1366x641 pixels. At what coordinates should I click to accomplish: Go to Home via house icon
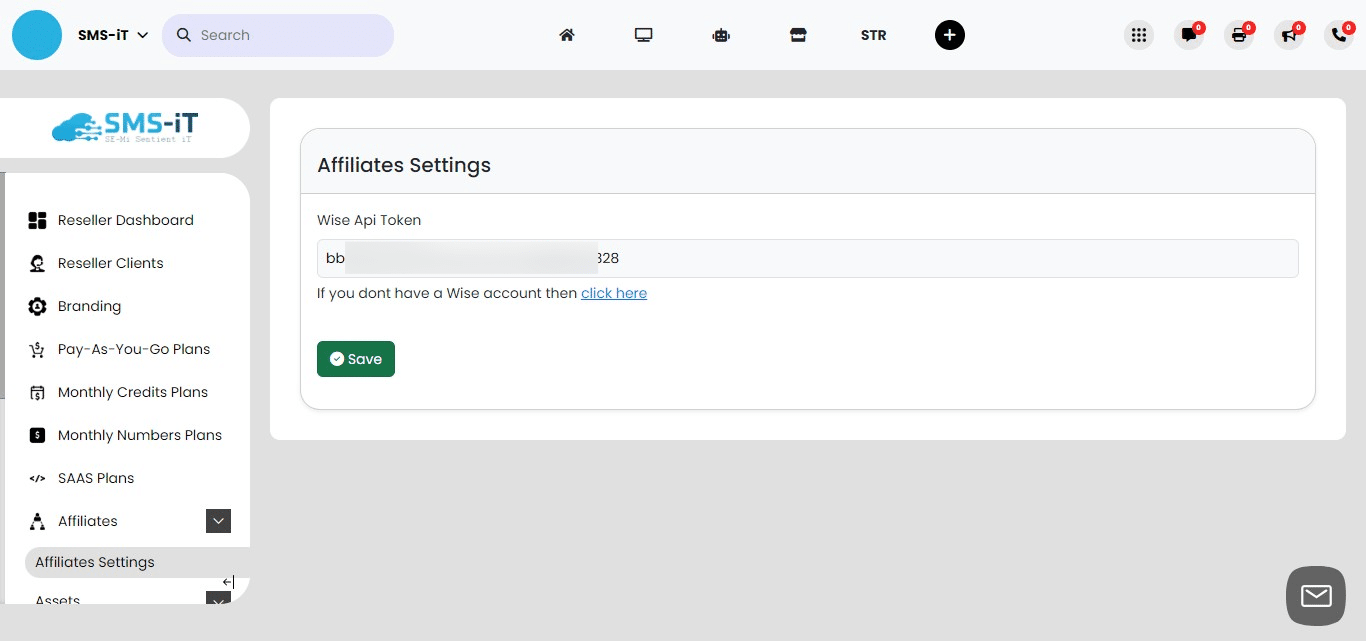tap(567, 35)
